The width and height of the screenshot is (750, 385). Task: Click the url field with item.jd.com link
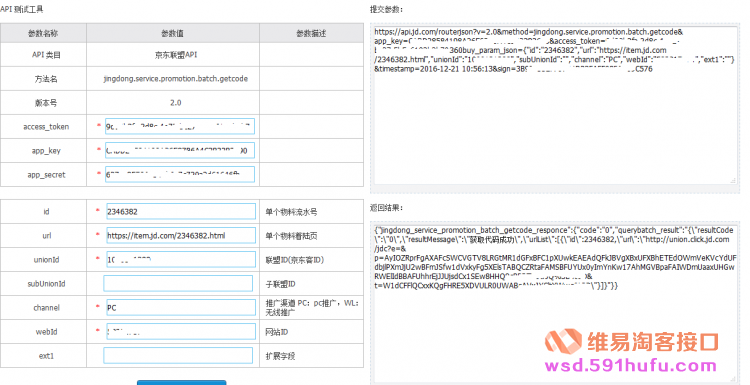click(x=181, y=235)
